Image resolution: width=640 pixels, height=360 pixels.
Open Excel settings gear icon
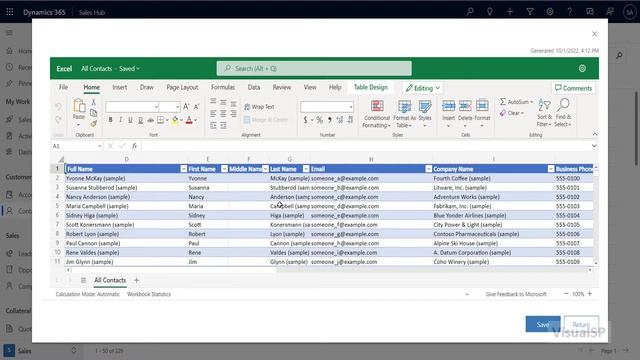(x=582, y=69)
